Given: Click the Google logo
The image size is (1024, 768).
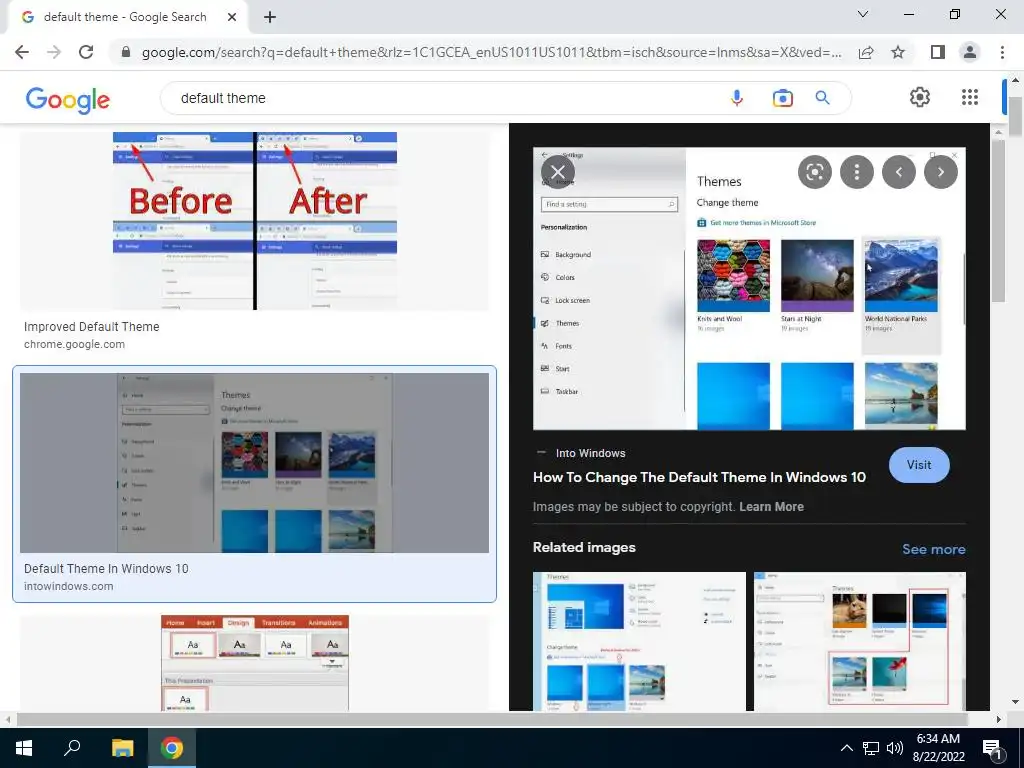Looking at the screenshot, I should coord(68,99).
